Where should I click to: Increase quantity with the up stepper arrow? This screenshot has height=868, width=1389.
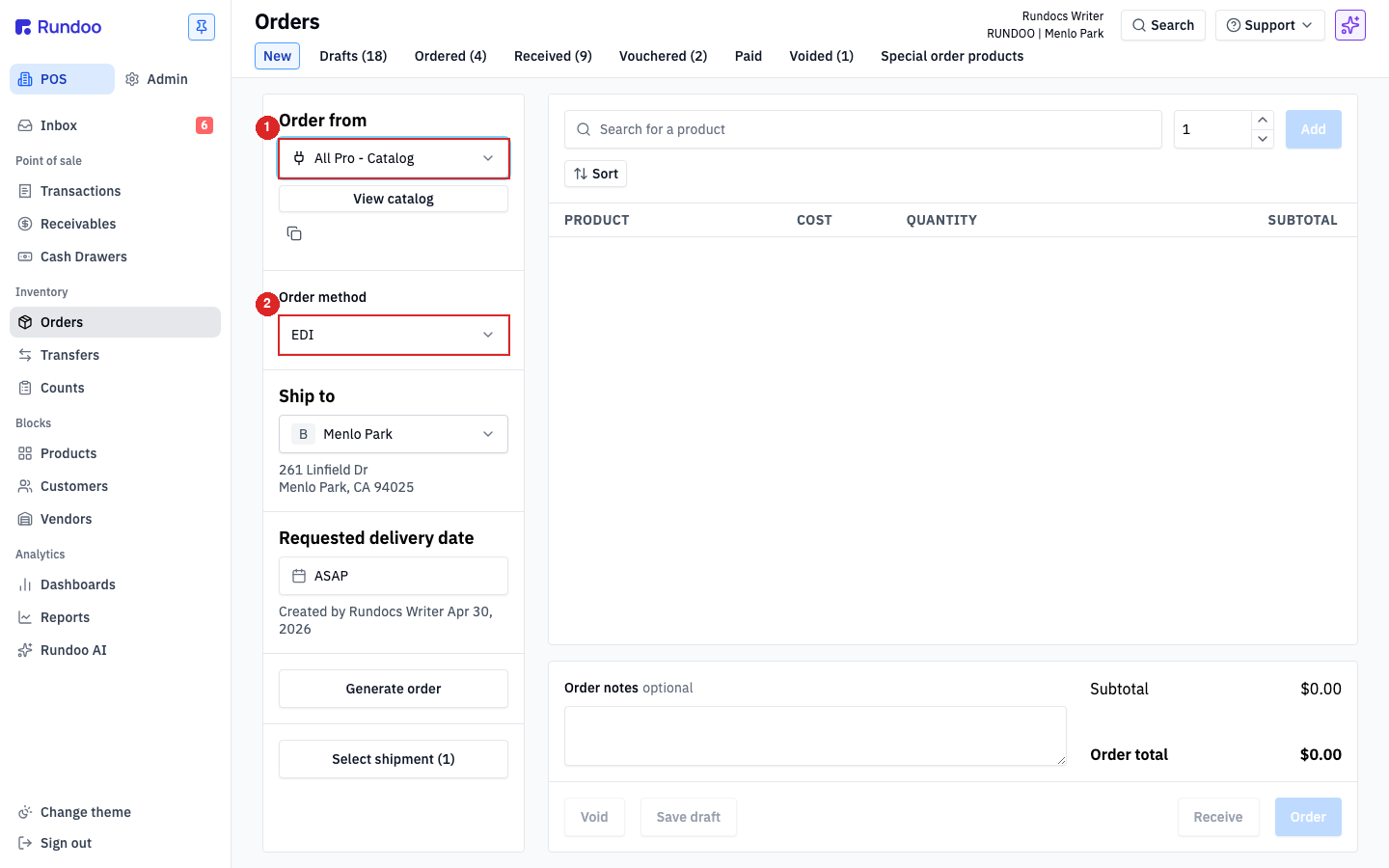(1263, 120)
